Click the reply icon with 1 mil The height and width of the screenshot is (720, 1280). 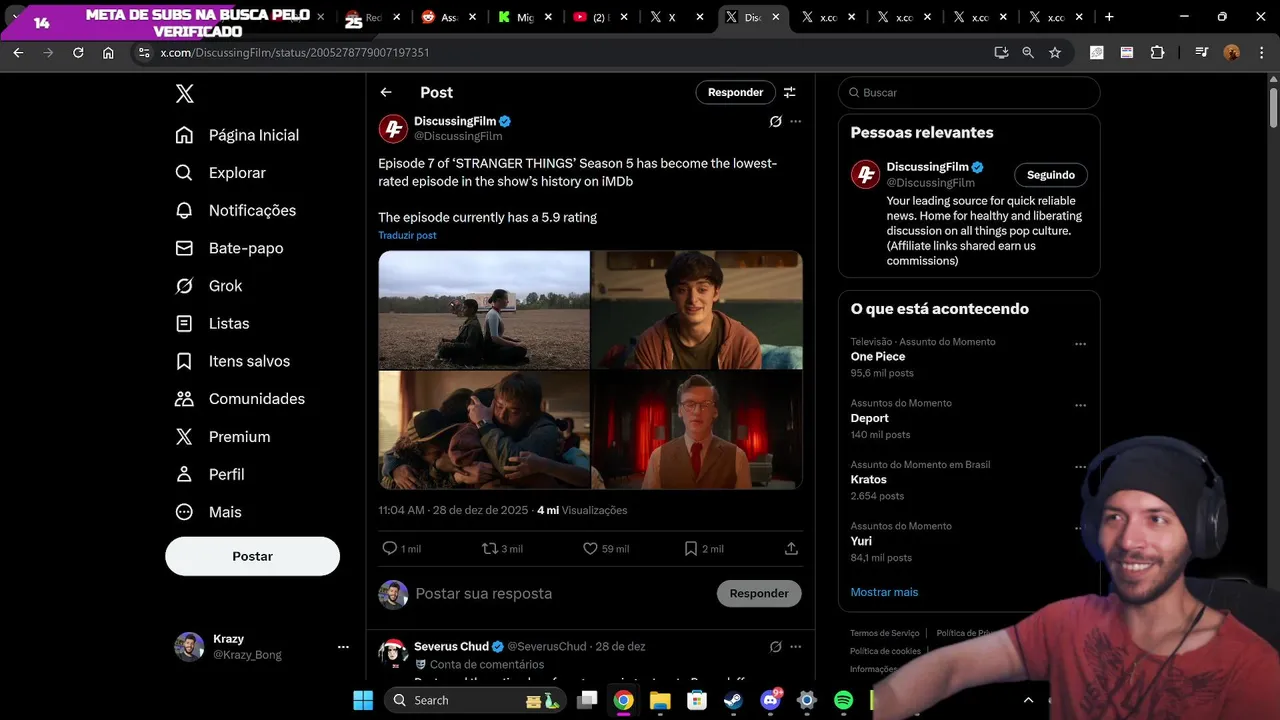pyautogui.click(x=390, y=548)
